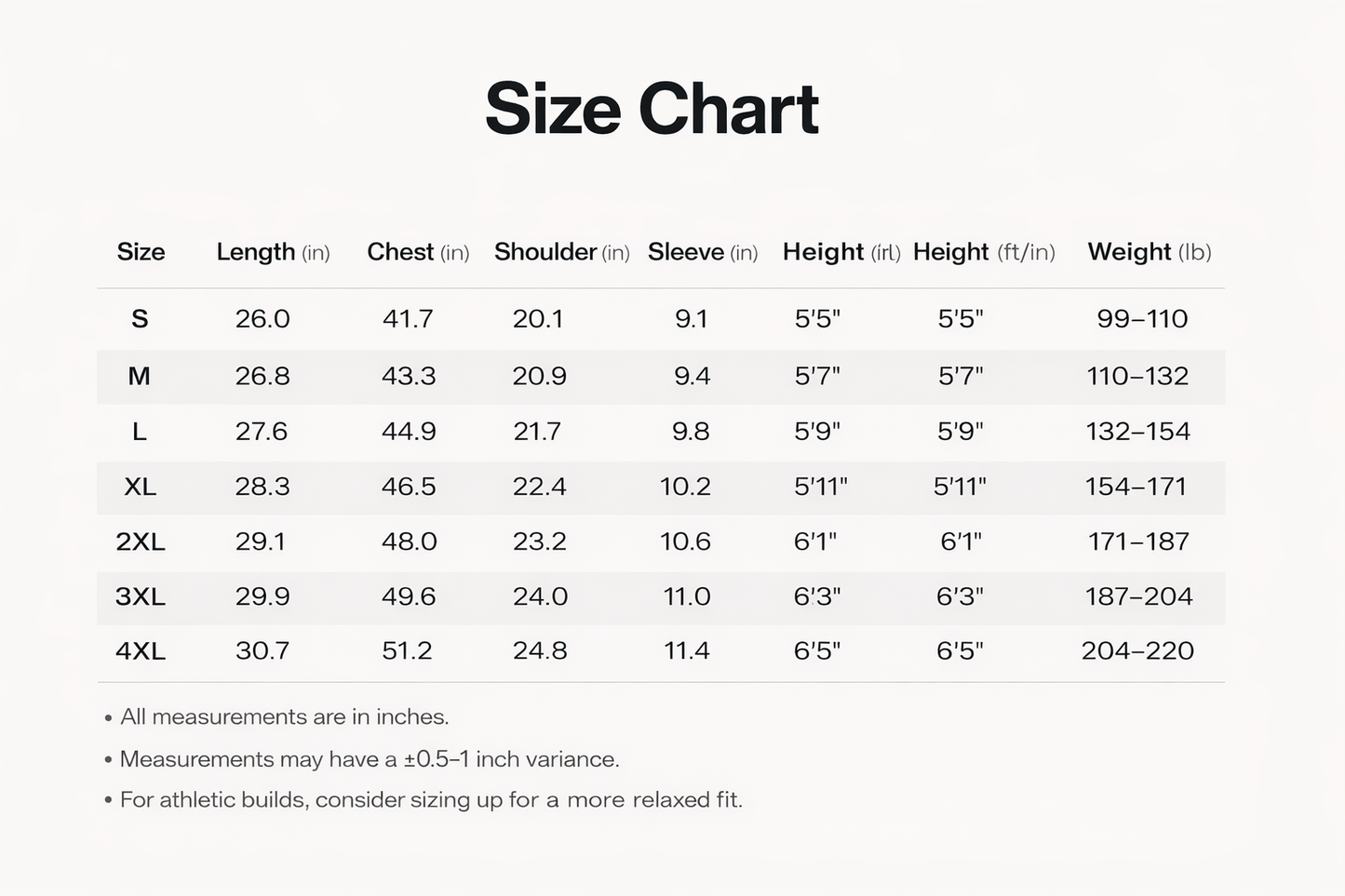Select the 49.6 chest measurement

pos(409,596)
